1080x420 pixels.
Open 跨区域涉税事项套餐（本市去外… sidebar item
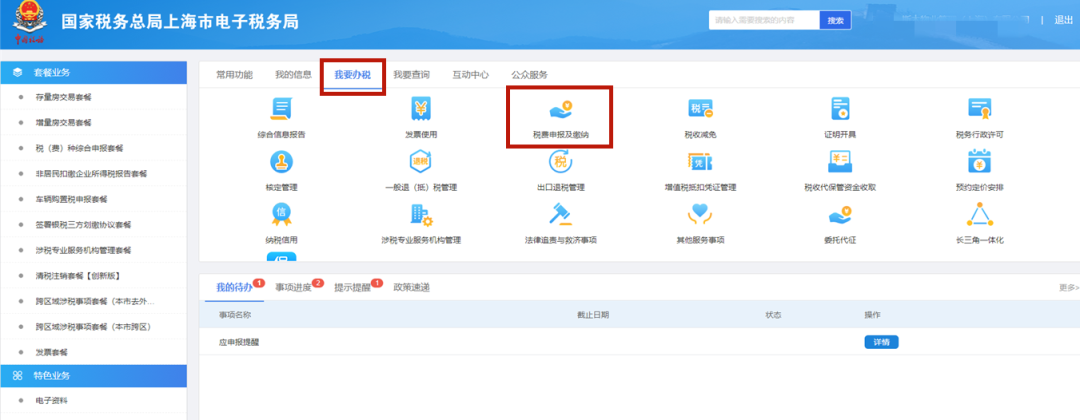coord(93,301)
